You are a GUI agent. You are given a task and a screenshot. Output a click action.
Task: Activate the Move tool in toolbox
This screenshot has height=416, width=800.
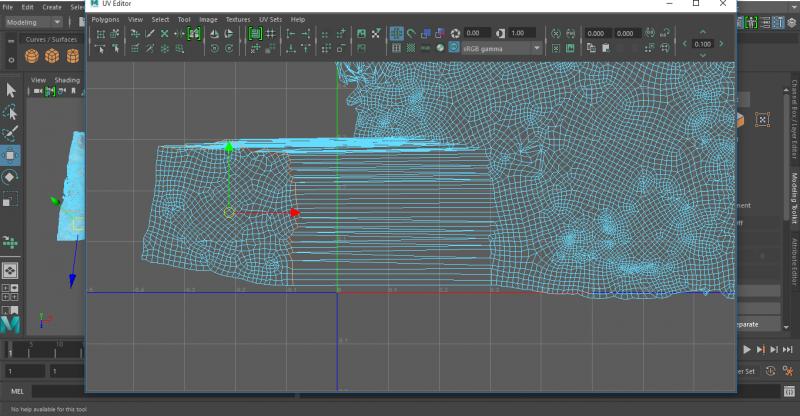(11, 155)
